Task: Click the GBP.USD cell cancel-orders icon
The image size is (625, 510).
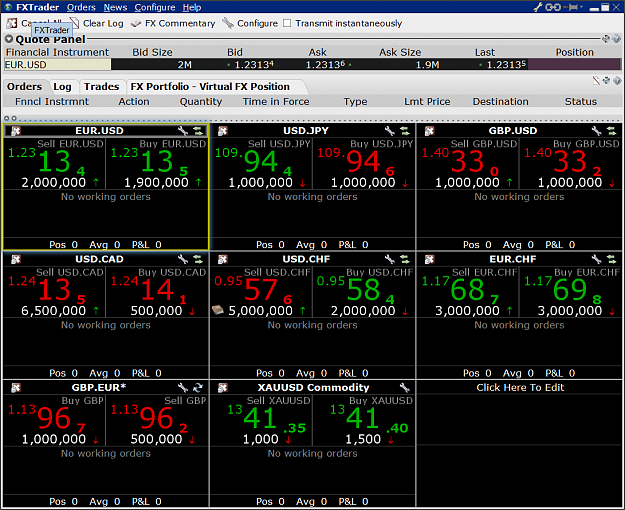Action: coord(429,130)
